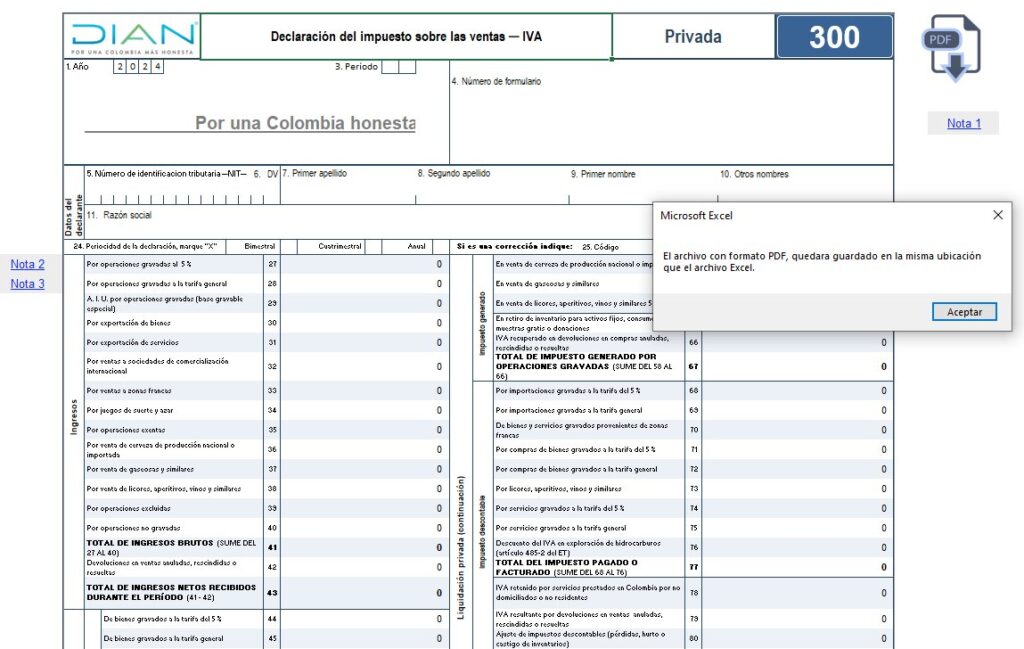
Task: Mark the Cuatrimestral periodicity box
Action: coord(374,246)
